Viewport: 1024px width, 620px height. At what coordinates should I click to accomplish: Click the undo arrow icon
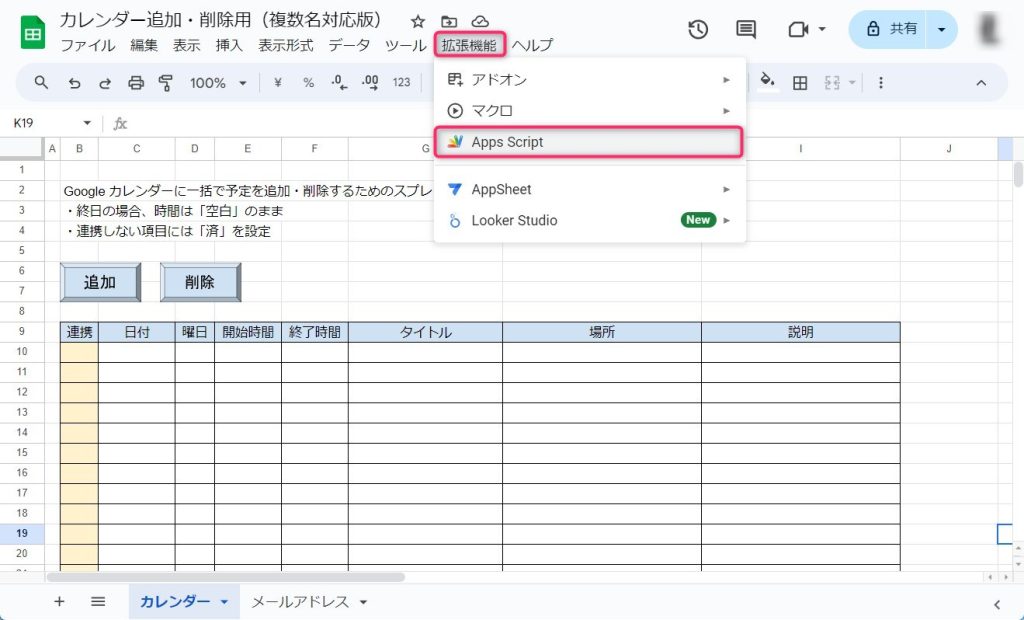tap(73, 83)
